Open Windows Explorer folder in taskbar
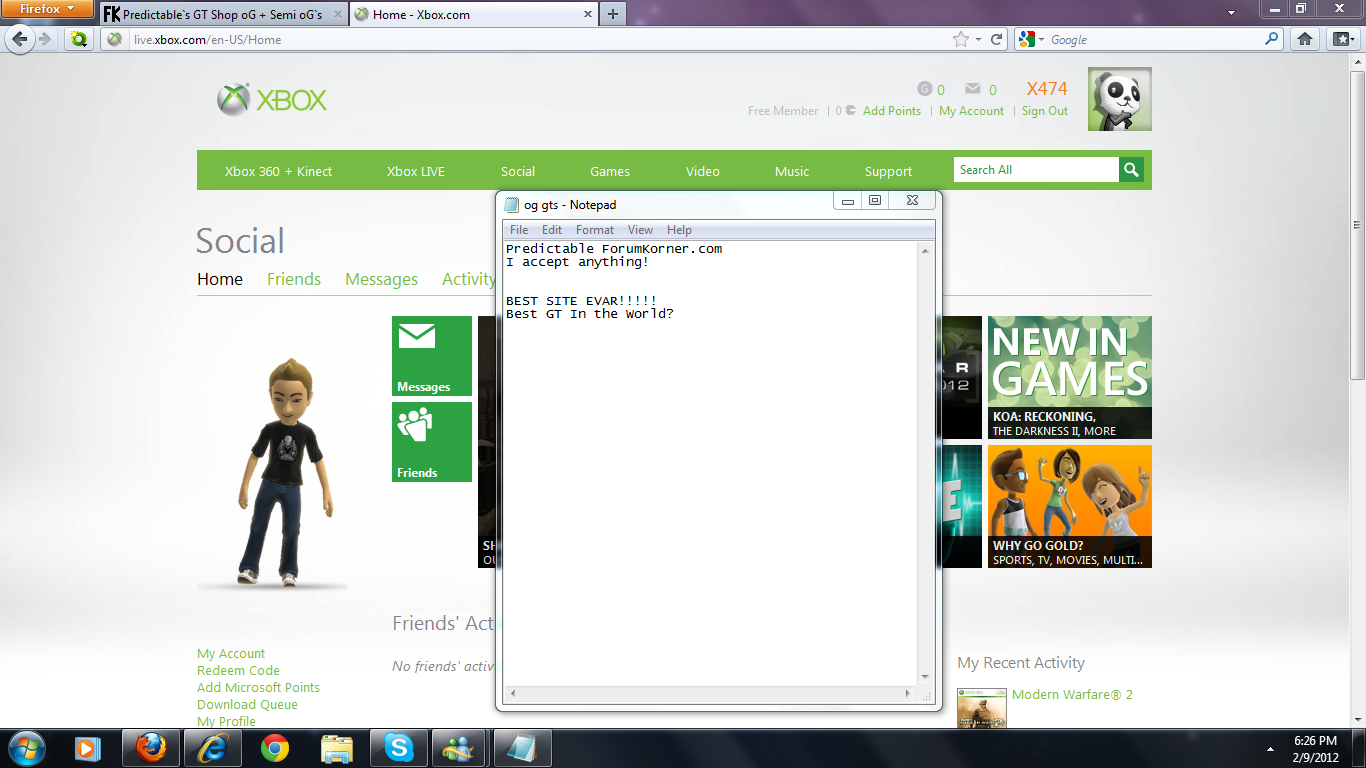This screenshot has height=768, width=1366. pos(337,747)
